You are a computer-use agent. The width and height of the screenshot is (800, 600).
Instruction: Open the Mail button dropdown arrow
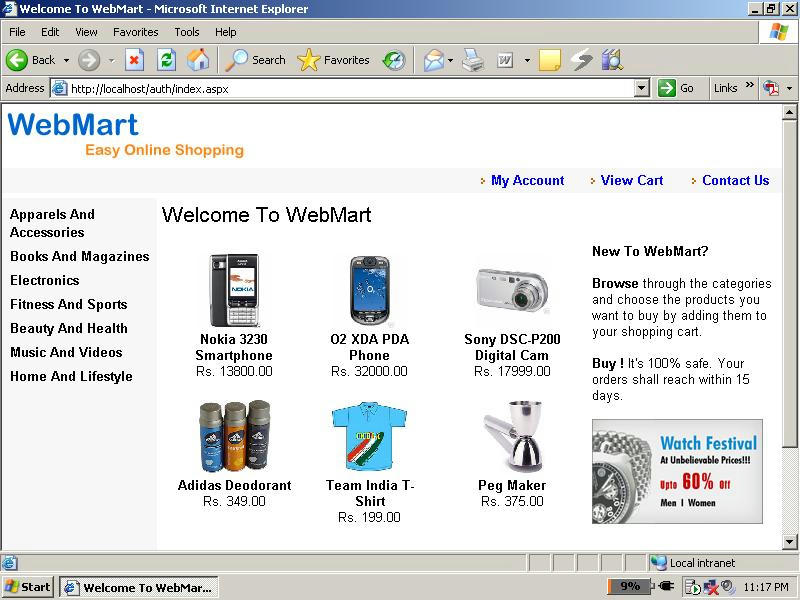(x=451, y=60)
